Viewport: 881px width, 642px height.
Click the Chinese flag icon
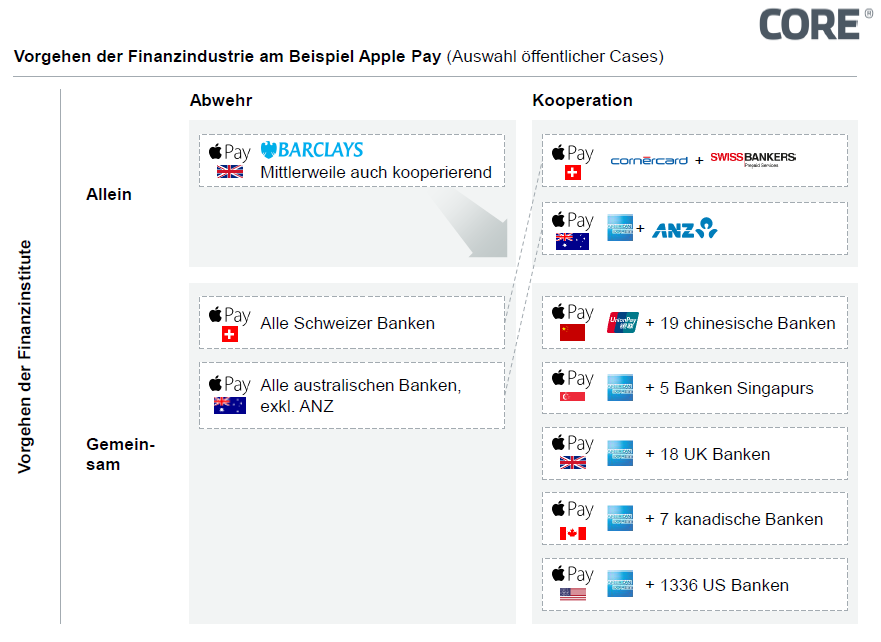(572, 333)
